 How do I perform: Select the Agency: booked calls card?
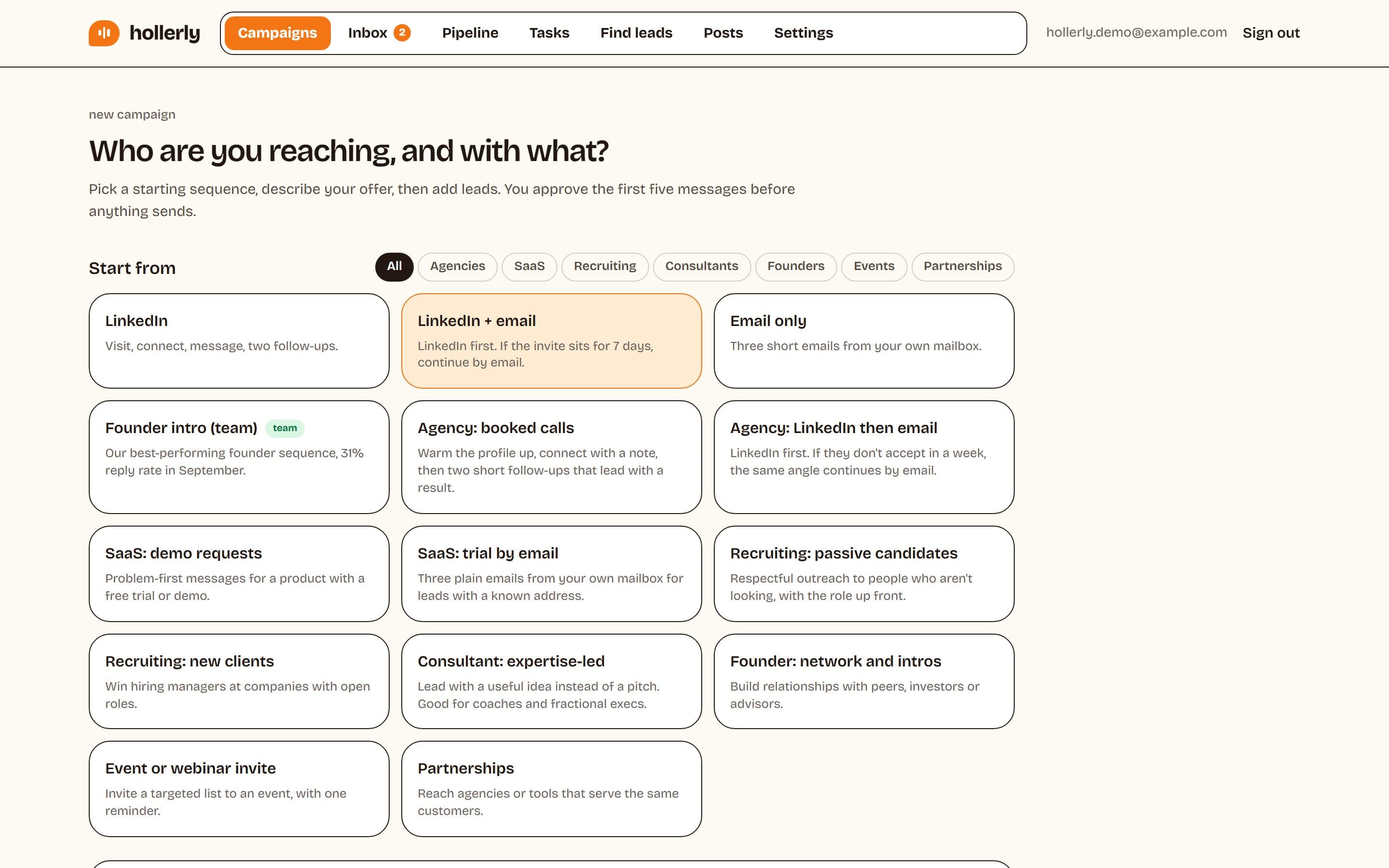tap(551, 457)
